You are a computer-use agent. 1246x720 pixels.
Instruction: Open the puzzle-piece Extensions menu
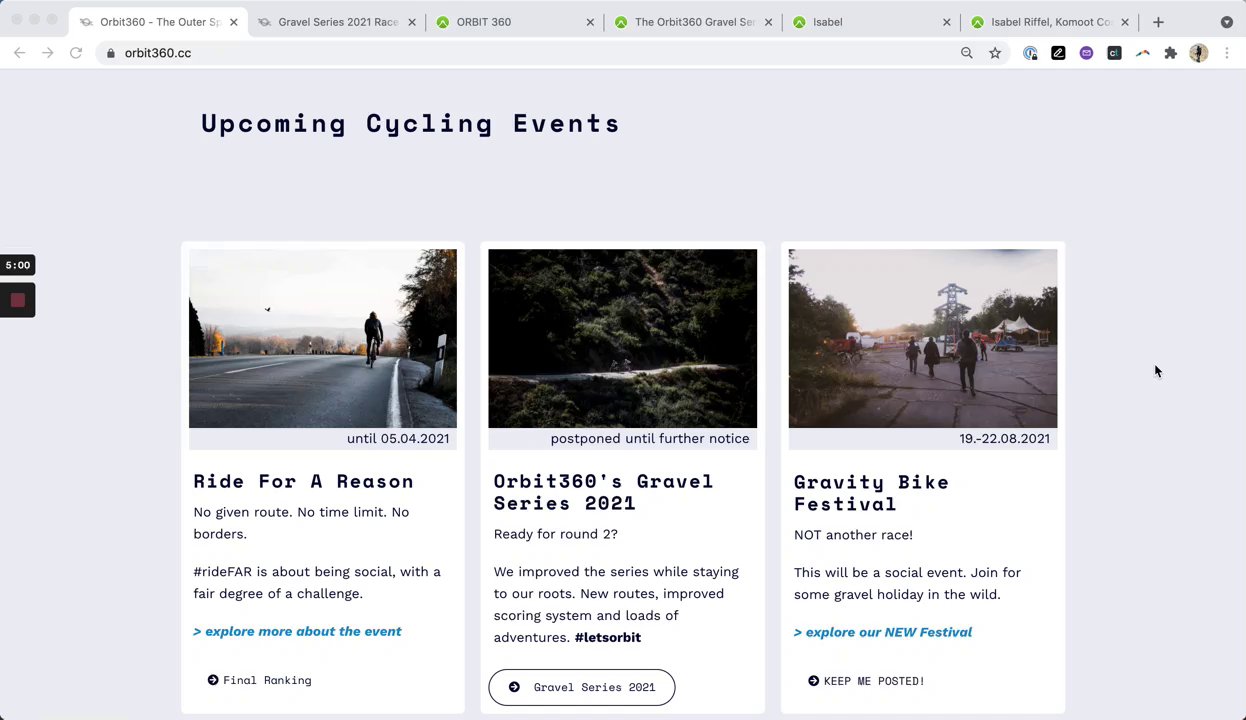1170,53
